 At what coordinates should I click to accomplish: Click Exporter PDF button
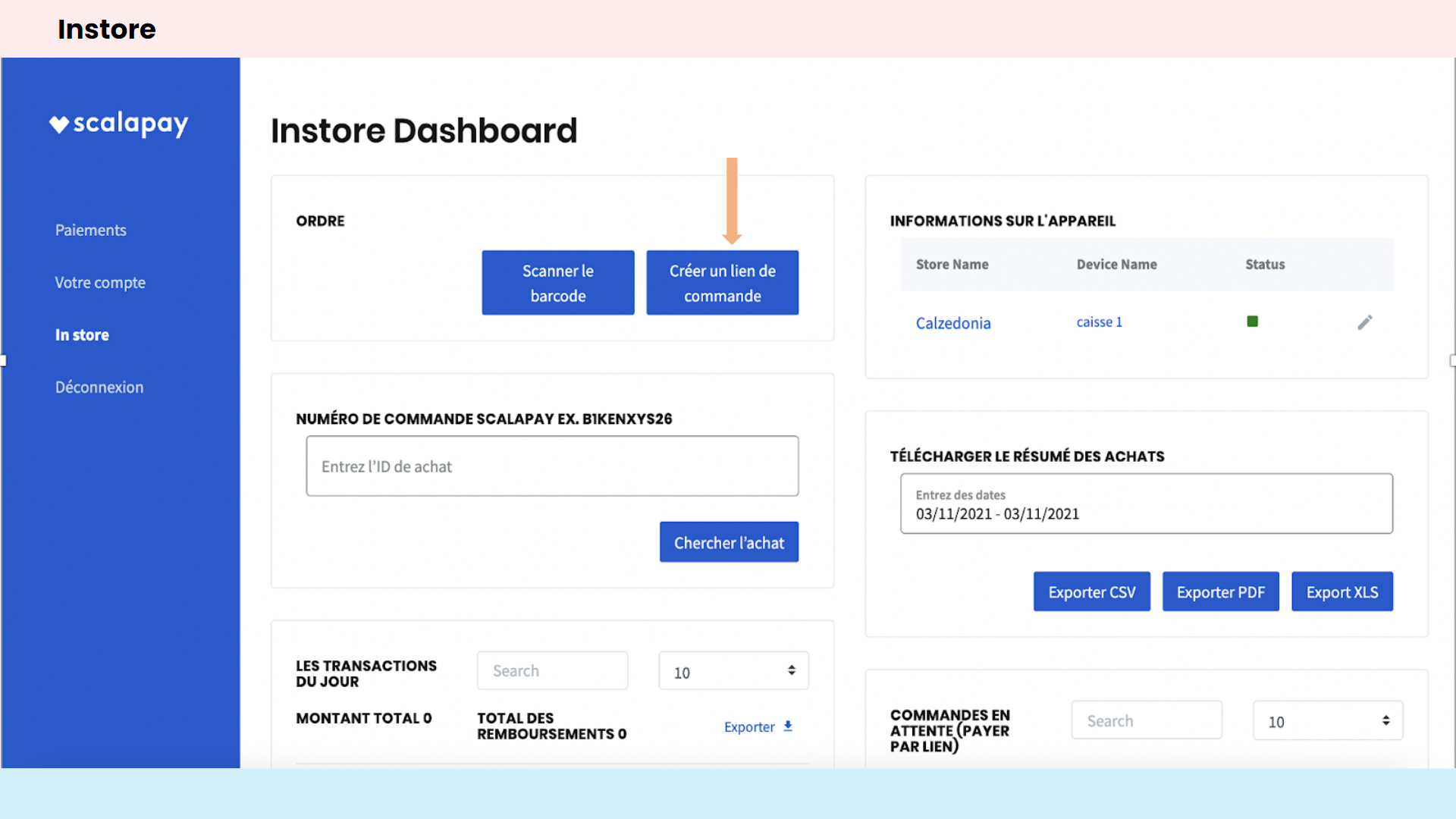[x=1220, y=591]
